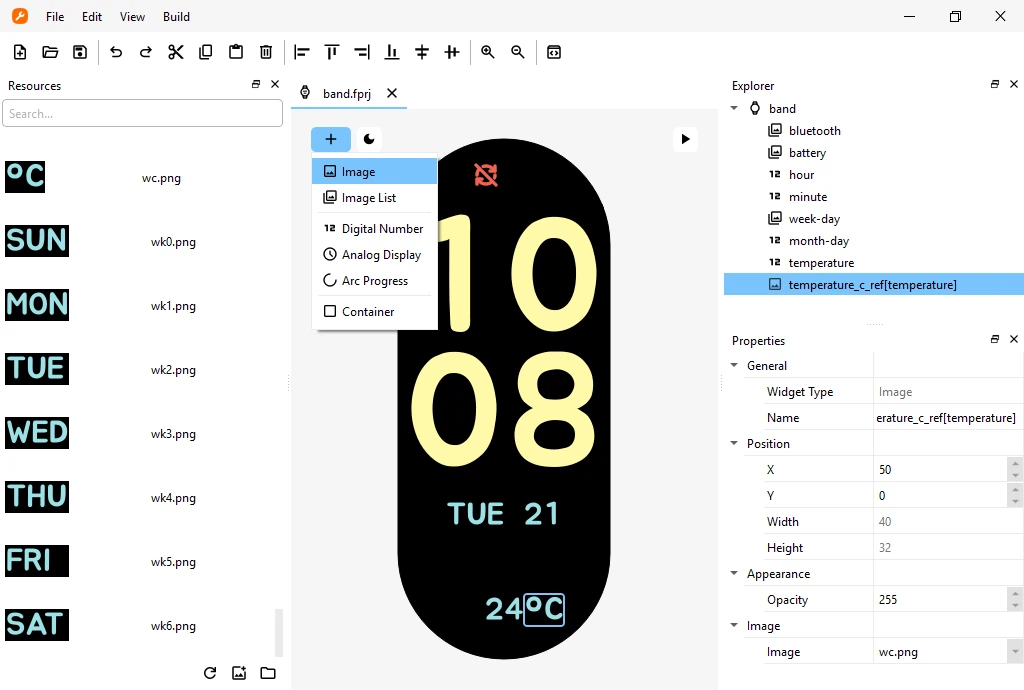Click the Delete trash icon
Viewport: 1024px width, 690px height.
[x=265, y=52]
